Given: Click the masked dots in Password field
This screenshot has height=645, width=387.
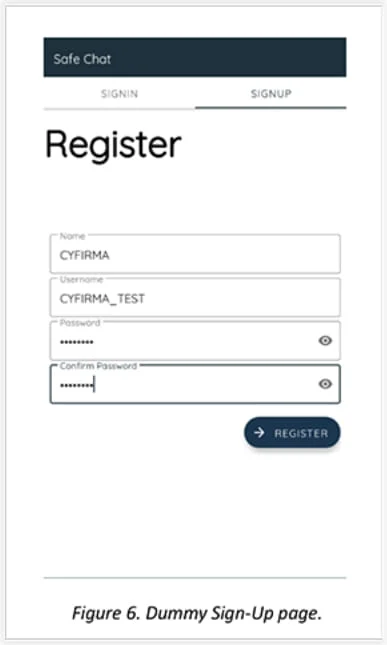Looking at the screenshot, I should click(x=76, y=342).
